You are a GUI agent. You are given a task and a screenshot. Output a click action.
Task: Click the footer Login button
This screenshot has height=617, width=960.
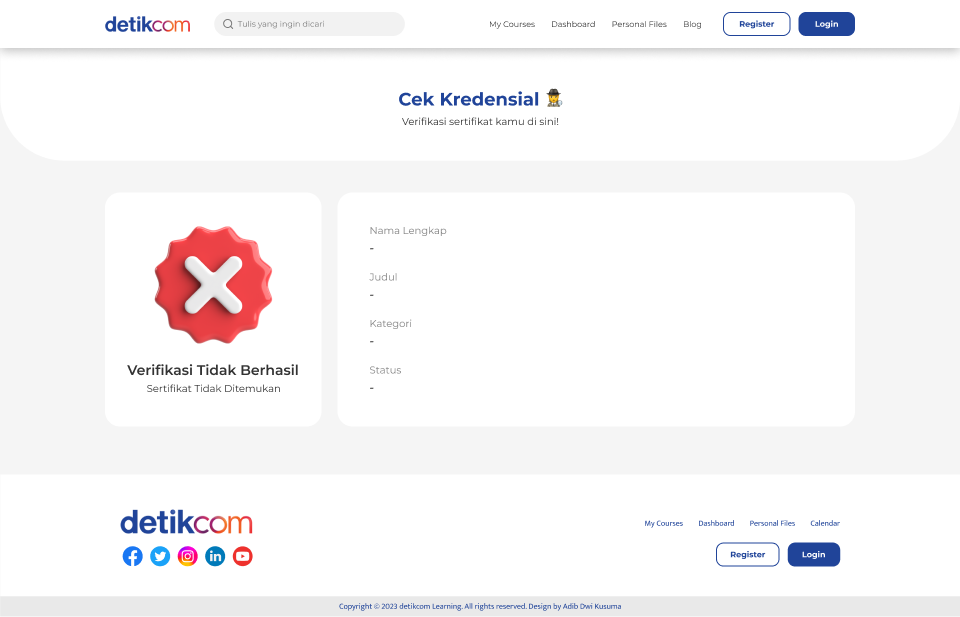(x=814, y=554)
